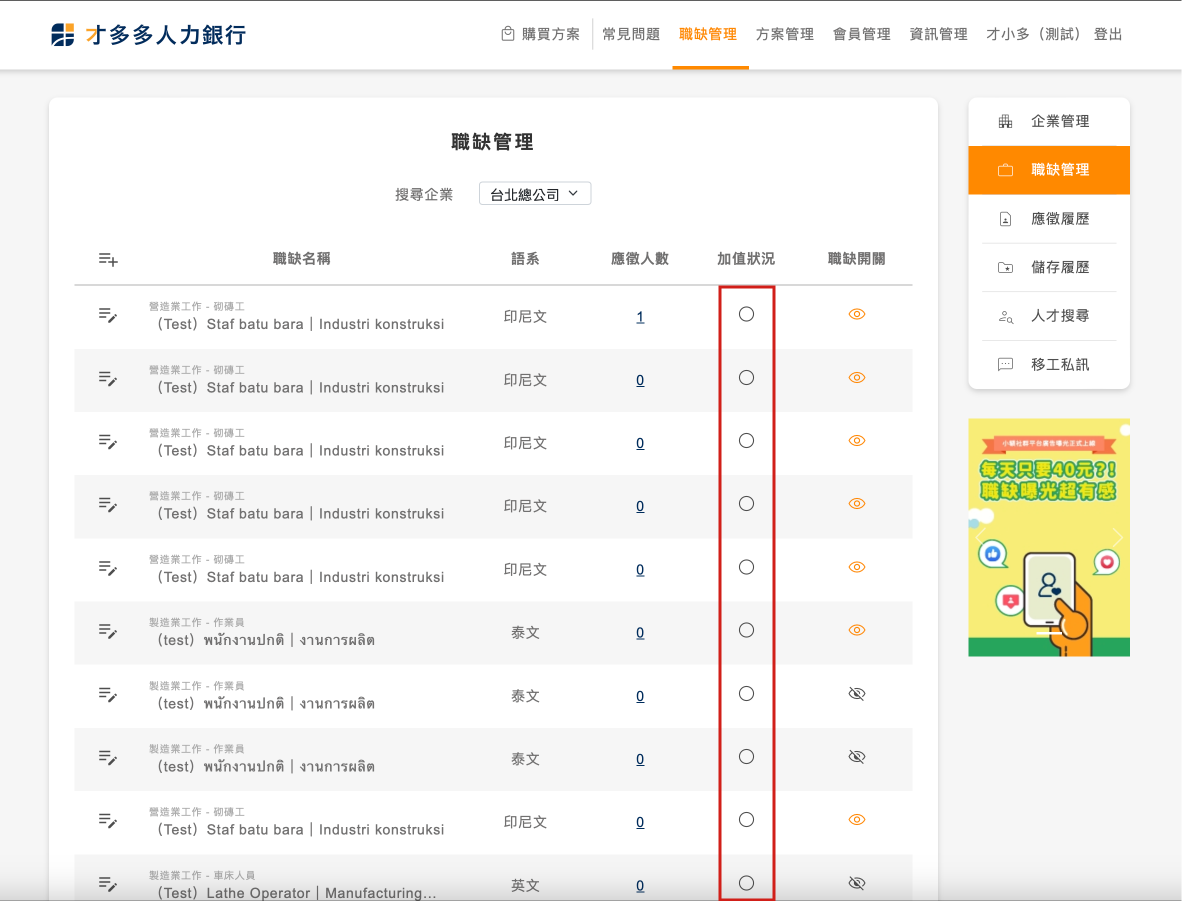Select 加值狀況 radio for Lathe Operator row

[x=746, y=883]
